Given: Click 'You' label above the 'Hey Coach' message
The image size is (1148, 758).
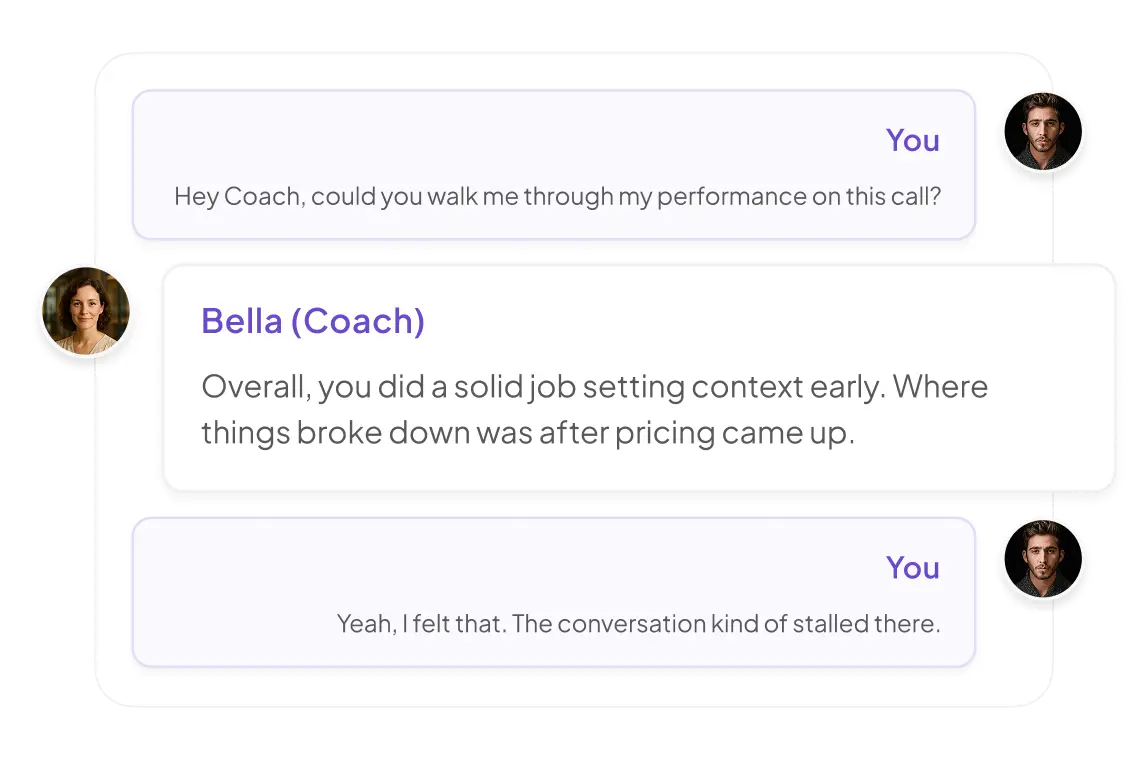Looking at the screenshot, I should click(912, 141).
